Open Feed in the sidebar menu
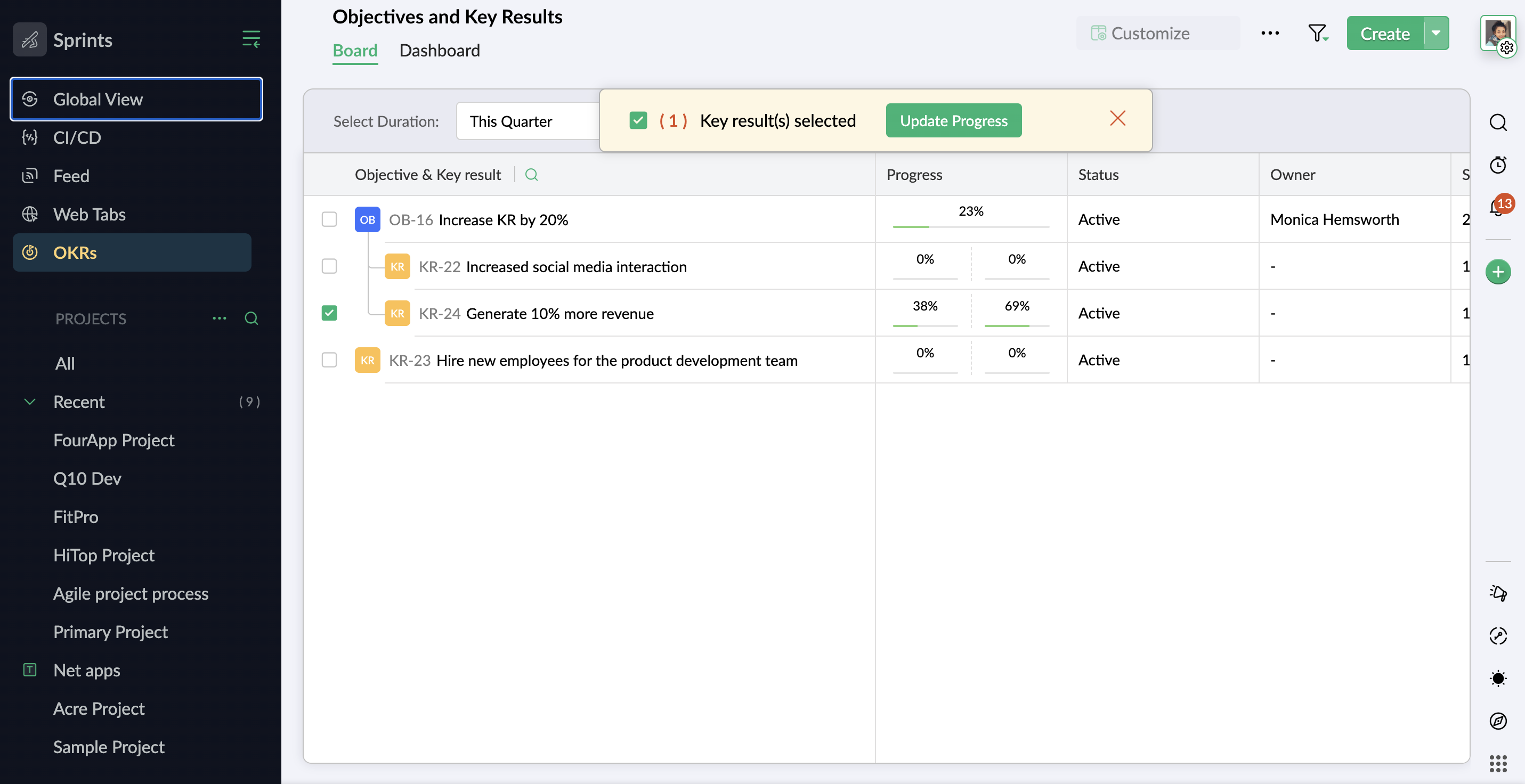Image resolution: width=1525 pixels, height=784 pixels. coord(71,176)
